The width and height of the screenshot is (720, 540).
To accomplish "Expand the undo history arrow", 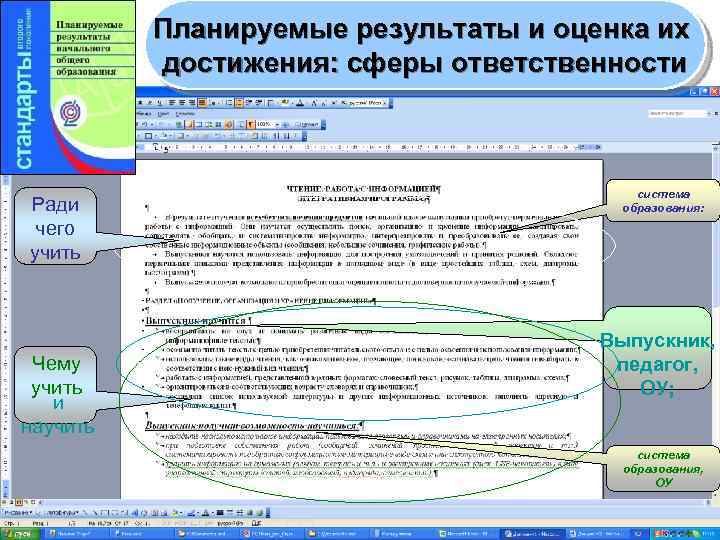I will (152, 124).
